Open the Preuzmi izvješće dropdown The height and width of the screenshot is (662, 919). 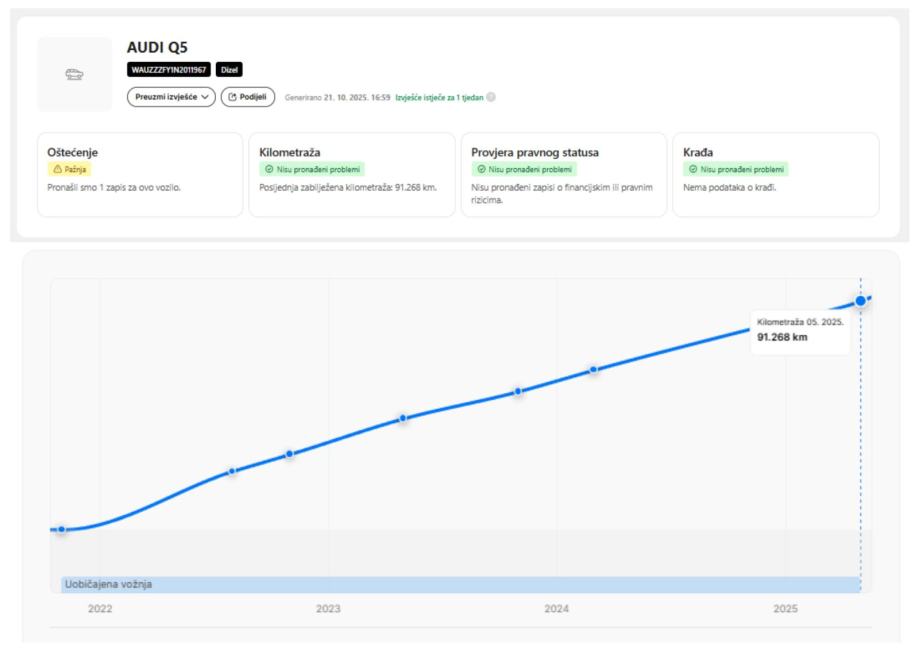171,97
